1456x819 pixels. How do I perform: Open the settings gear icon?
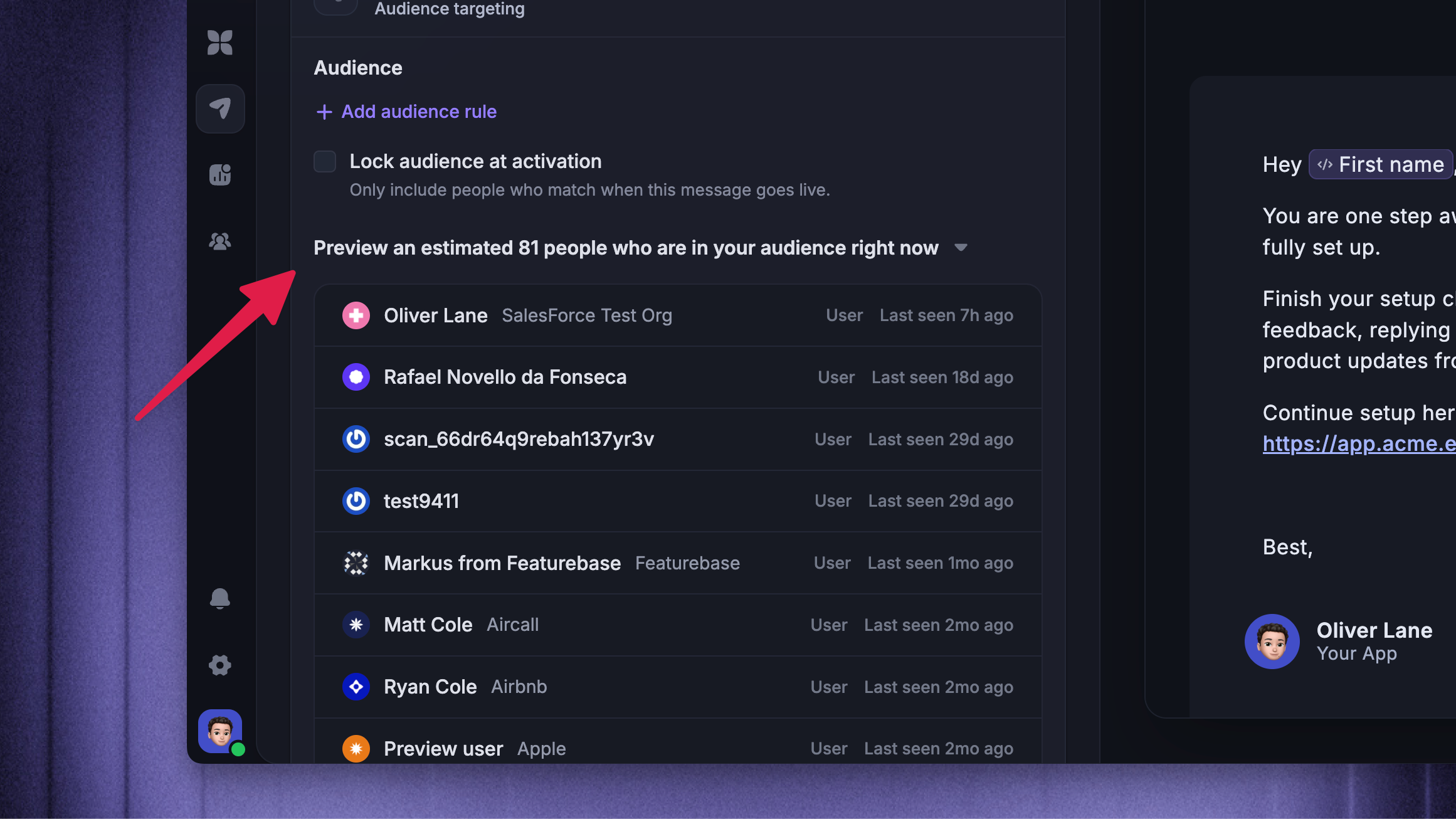coord(220,665)
